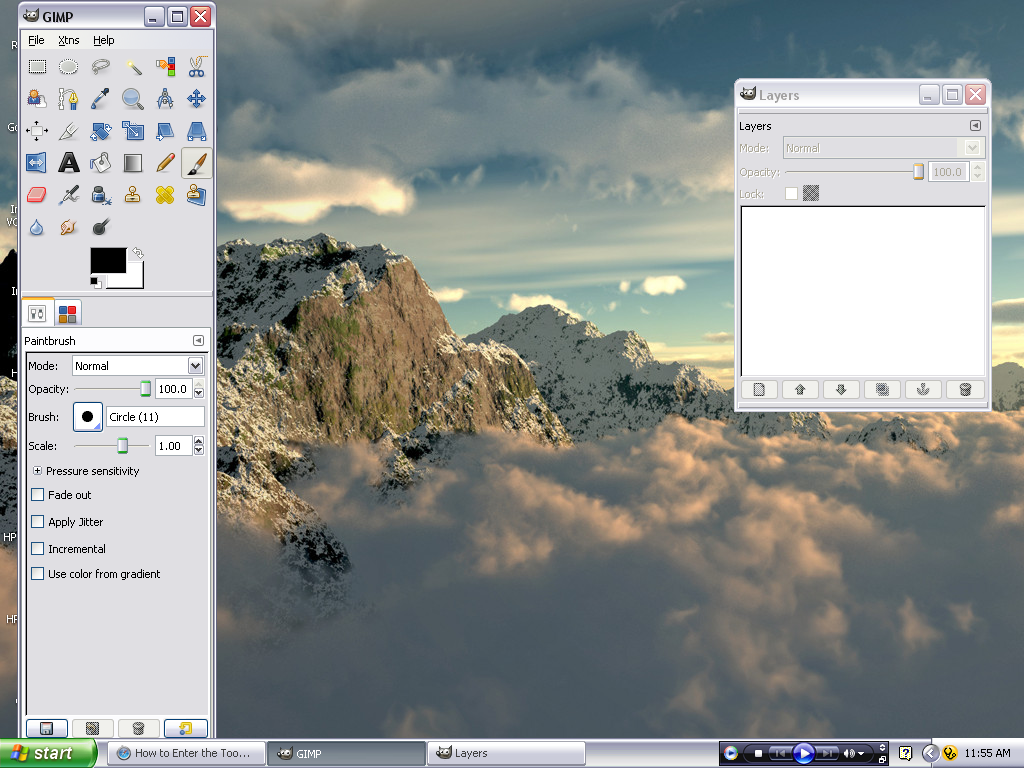Expand the Pressure sensitivity section
Image resolution: width=1024 pixels, height=768 pixels.
click(x=37, y=470)
